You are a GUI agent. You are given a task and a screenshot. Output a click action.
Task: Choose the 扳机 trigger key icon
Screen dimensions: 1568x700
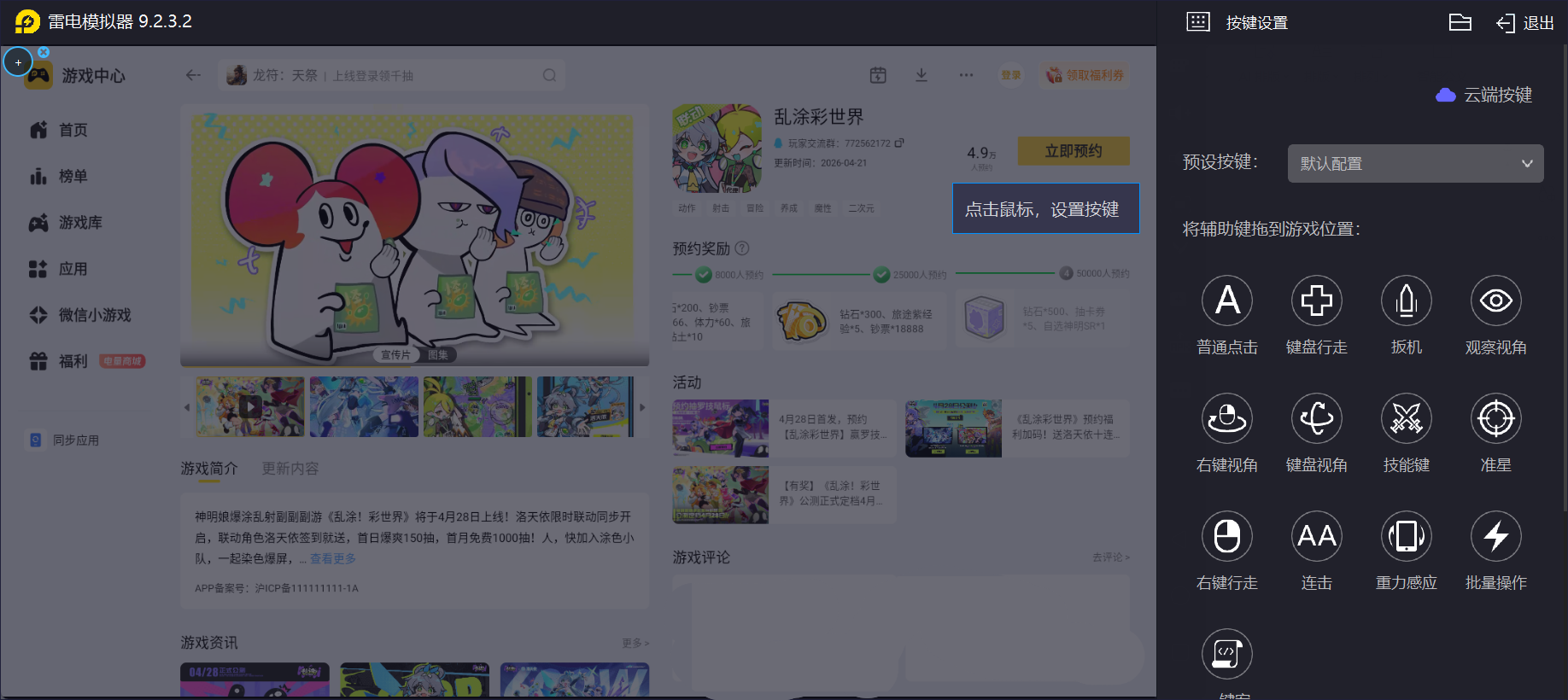(x=1407, y=300)
